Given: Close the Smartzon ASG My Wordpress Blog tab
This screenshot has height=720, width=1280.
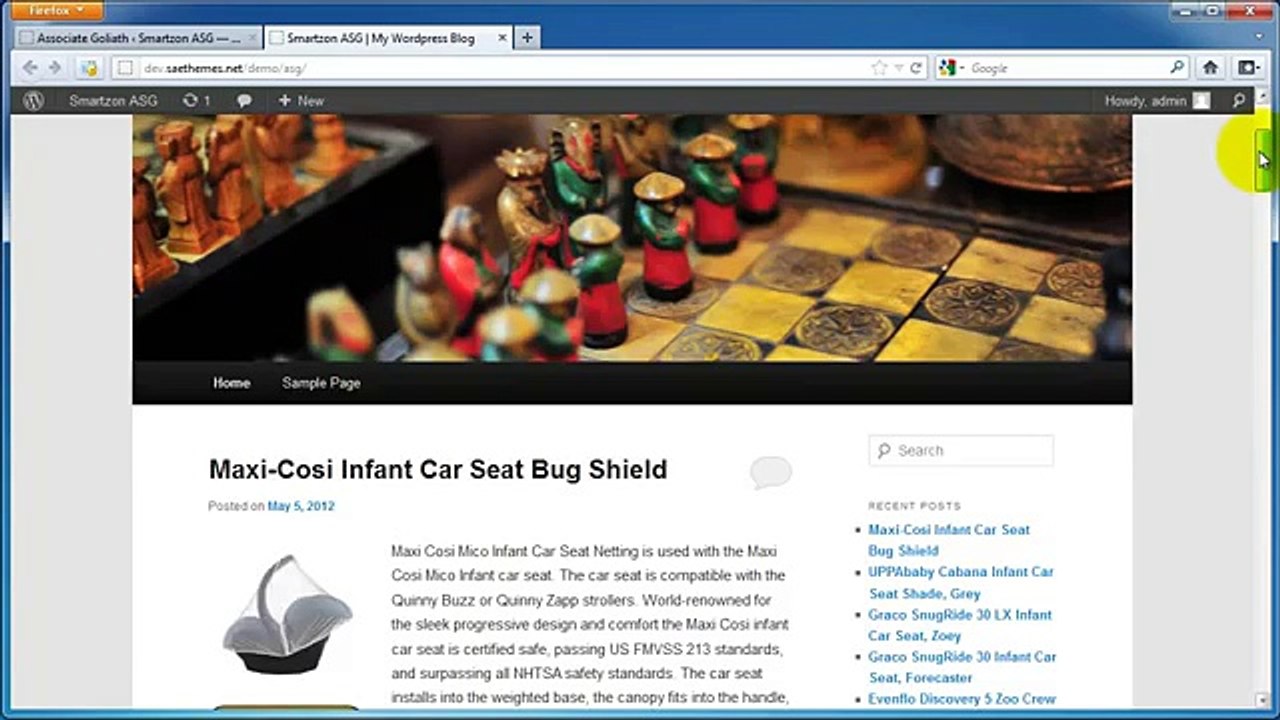Looking at the screenshot, I should click(502, 38).
